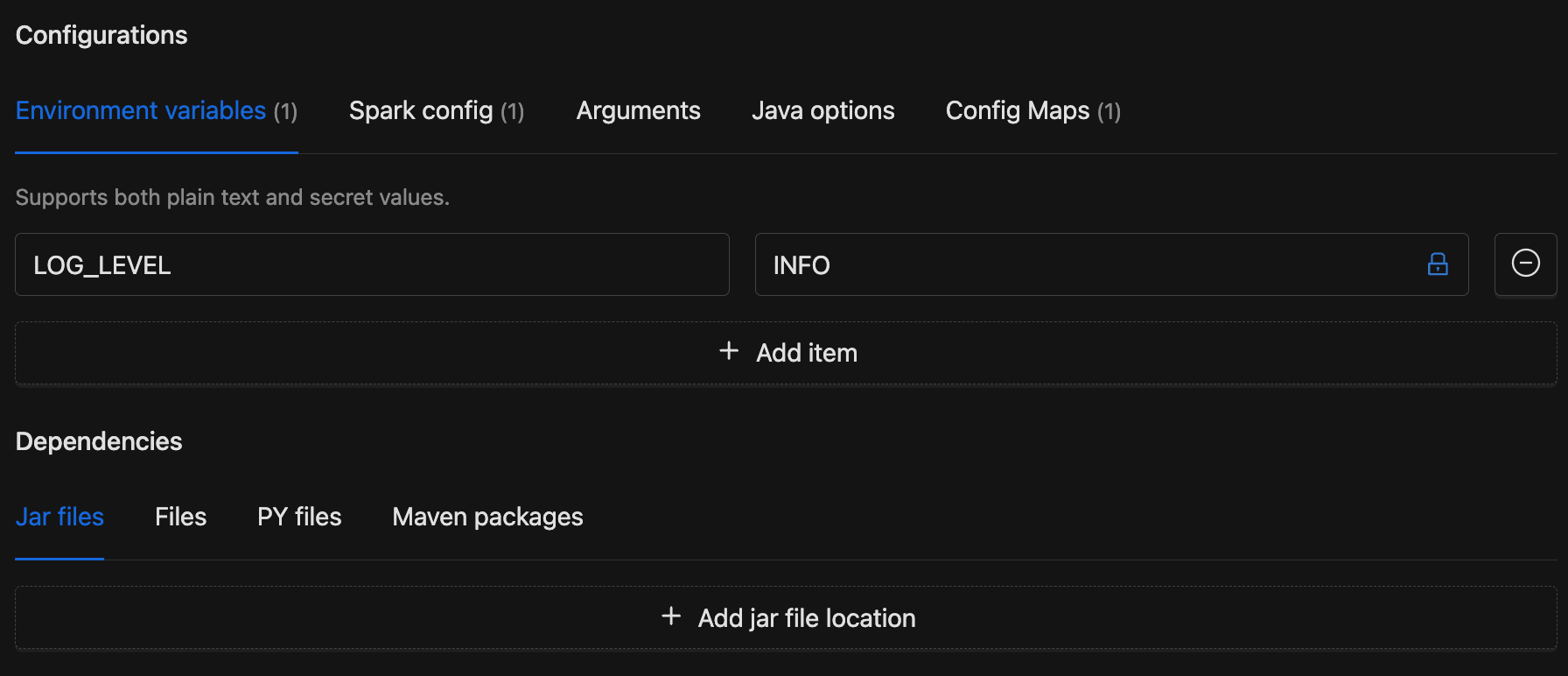Show the Jar files dependencies tab
Screen dimensions: 1568x676
tap(59, 517)
